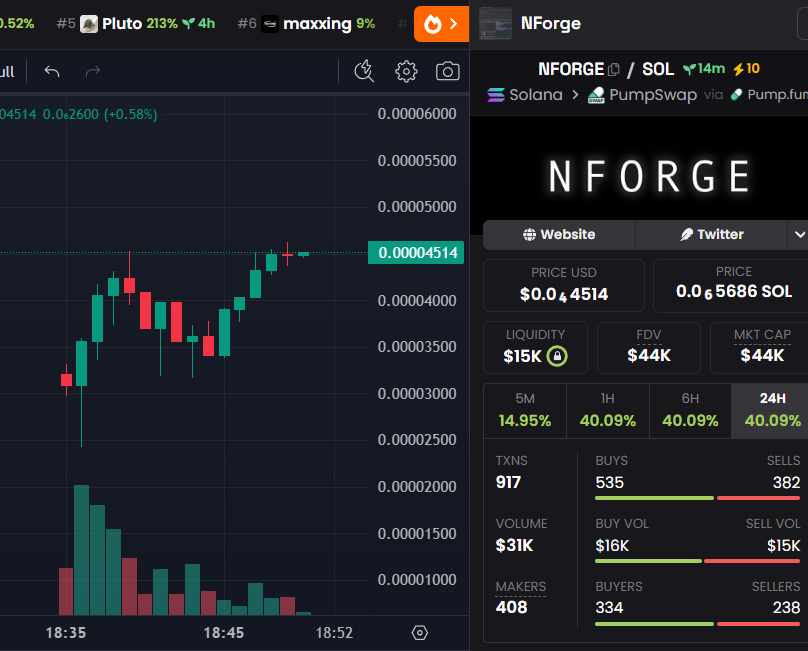Switch to the 1H timeframe tab
This screenshot has width=808, height=651.
[x=608, y=410]
